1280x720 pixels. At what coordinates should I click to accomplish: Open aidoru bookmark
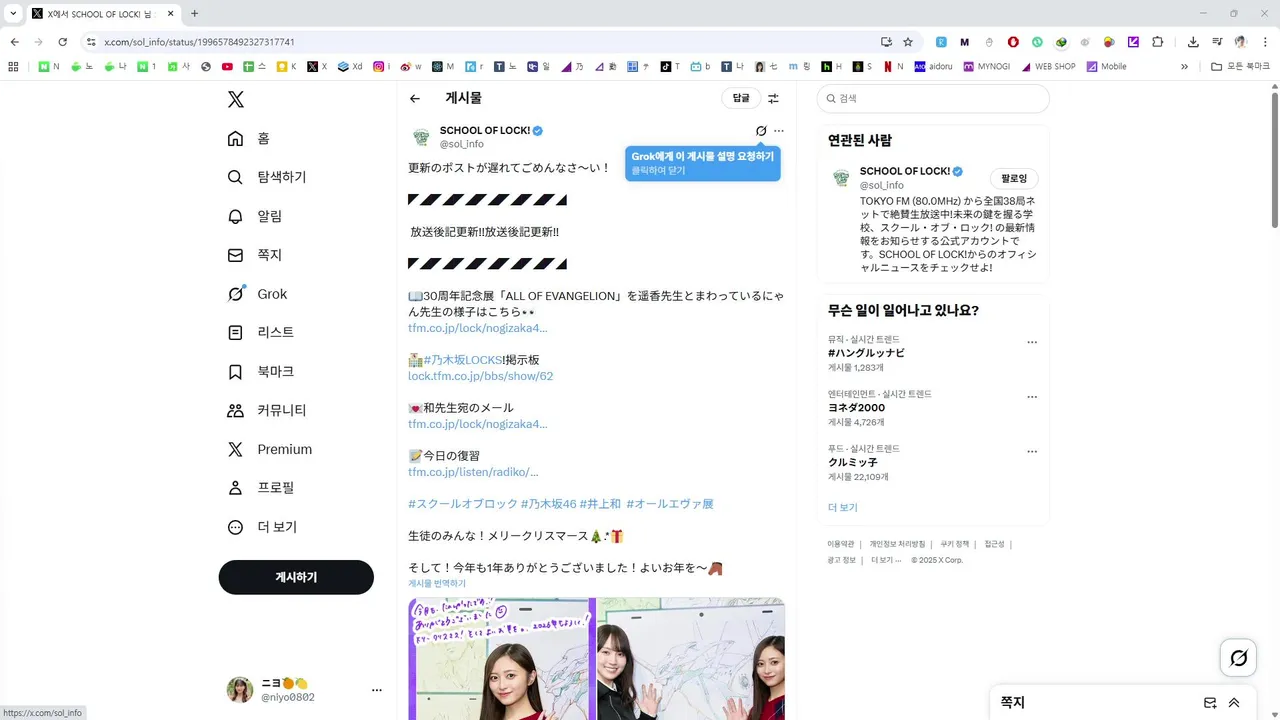pyautogui.click(x=933, y=67)
